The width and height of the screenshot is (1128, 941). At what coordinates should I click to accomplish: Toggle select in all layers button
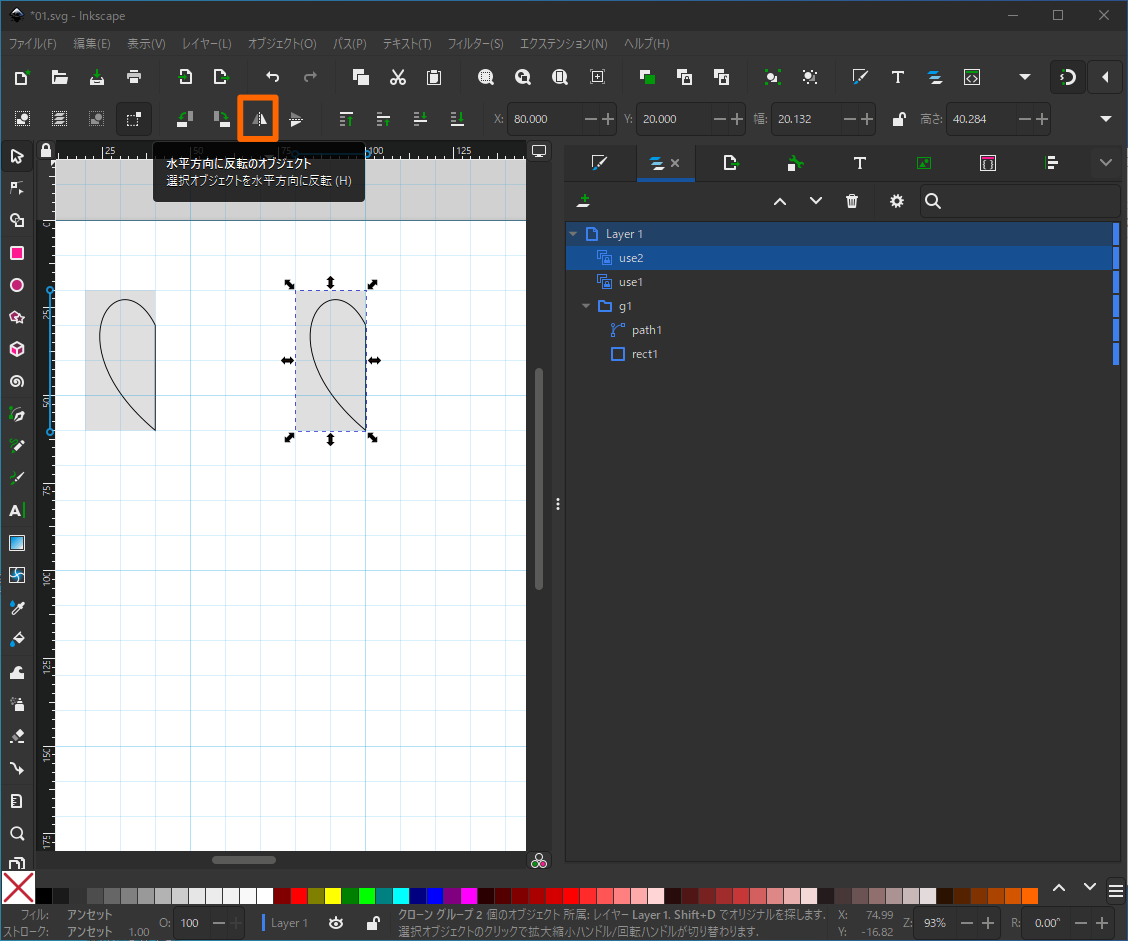click(59, 119)
